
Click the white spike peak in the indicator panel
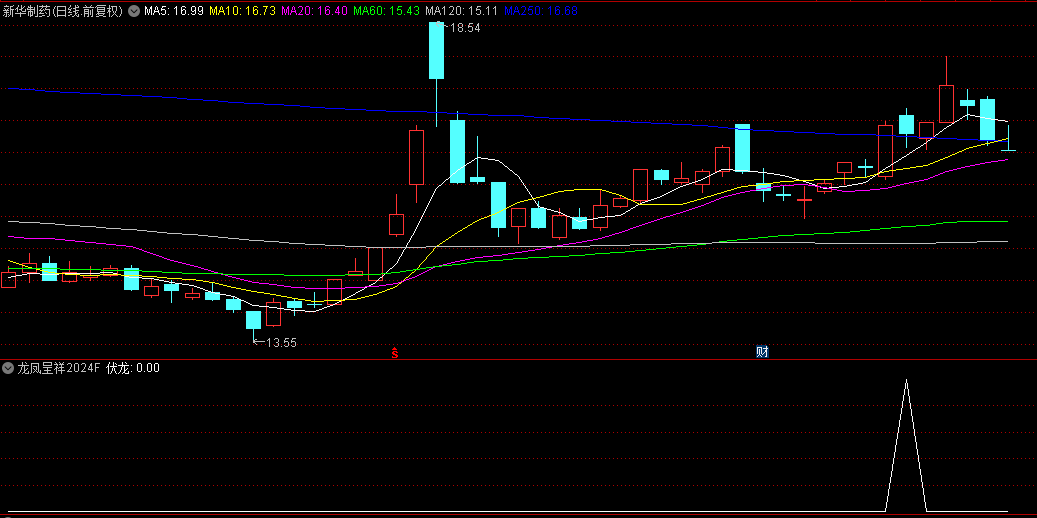pos(906,380)
